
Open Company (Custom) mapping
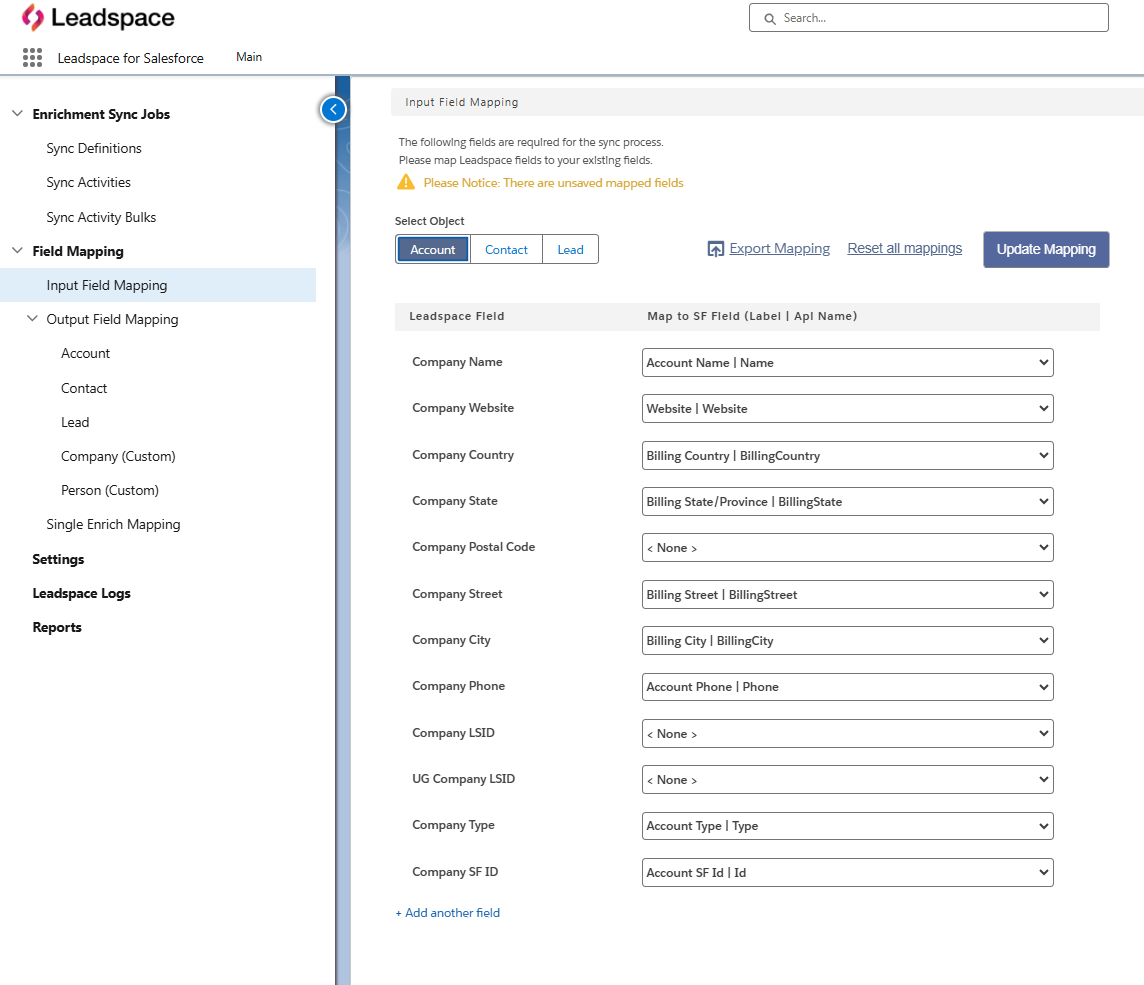point(118,456)
